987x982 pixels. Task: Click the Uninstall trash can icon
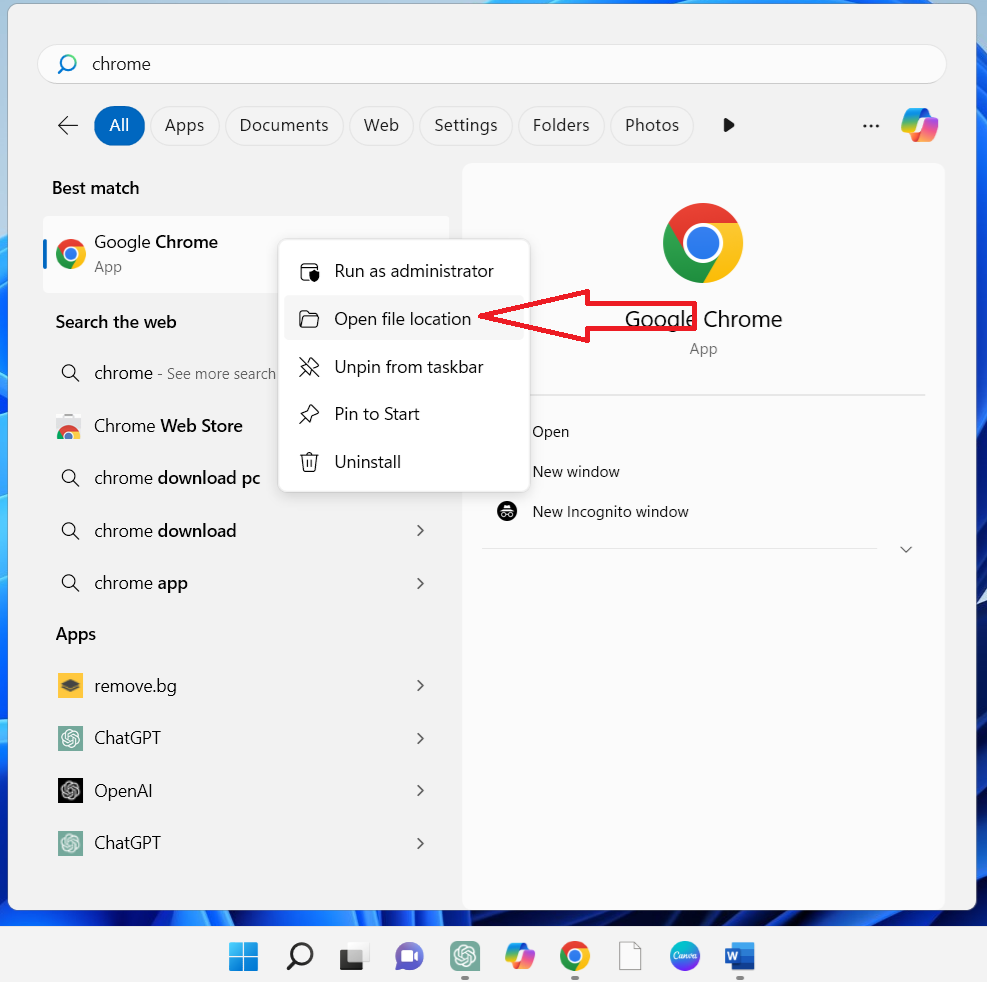click(309, 462)
